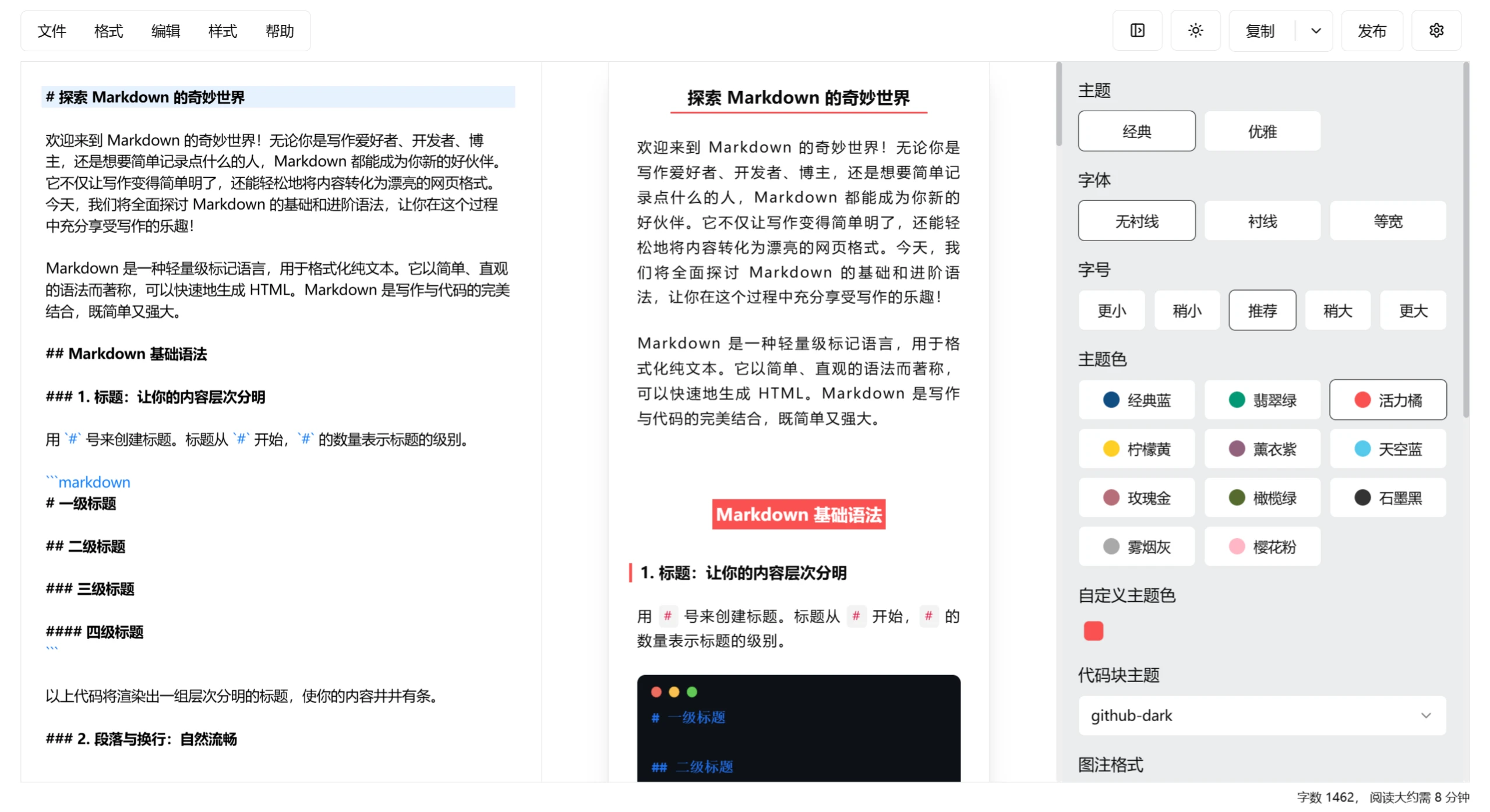
Task: Switch dark mode with the sun icon
Action: pyautogui.click(x=1195, y=30)
